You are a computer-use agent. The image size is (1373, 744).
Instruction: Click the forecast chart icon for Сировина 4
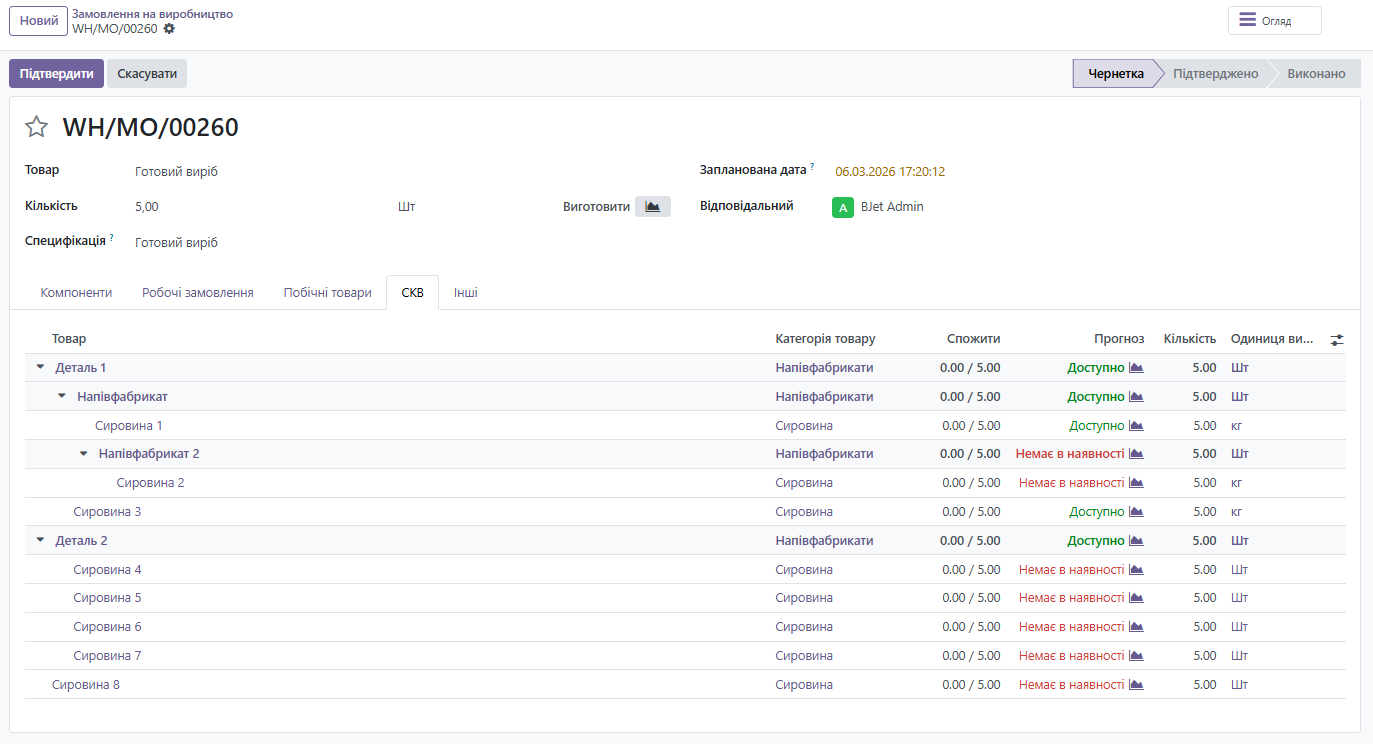[1136, 570]
